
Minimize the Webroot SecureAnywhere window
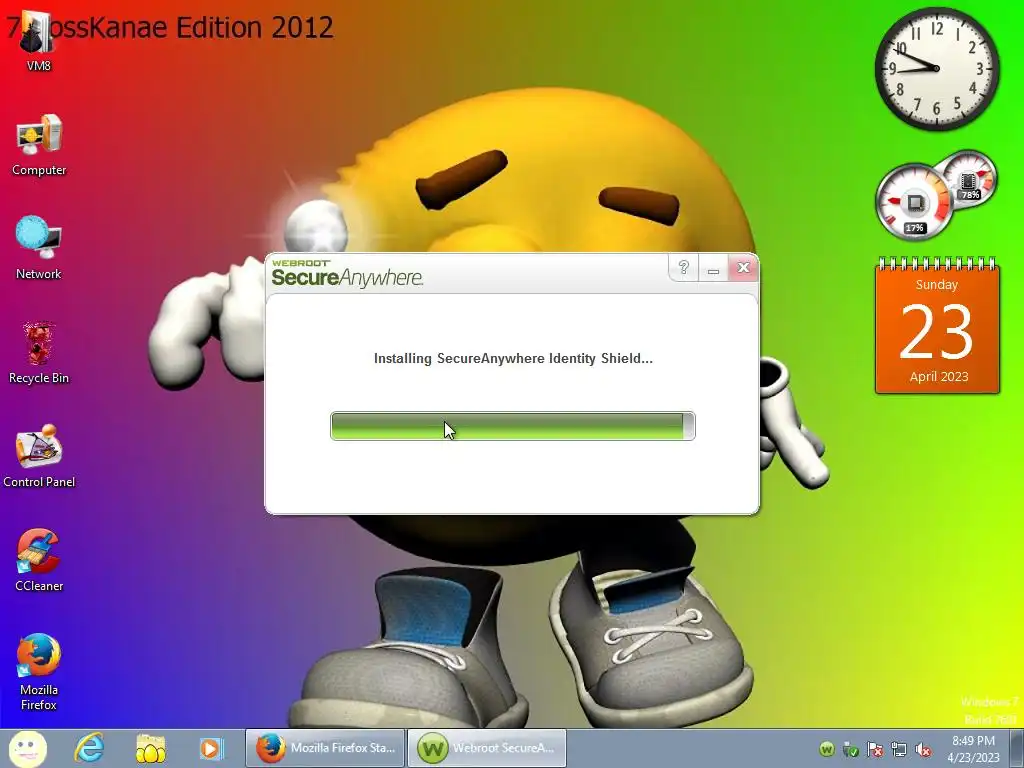click(713, 268)
